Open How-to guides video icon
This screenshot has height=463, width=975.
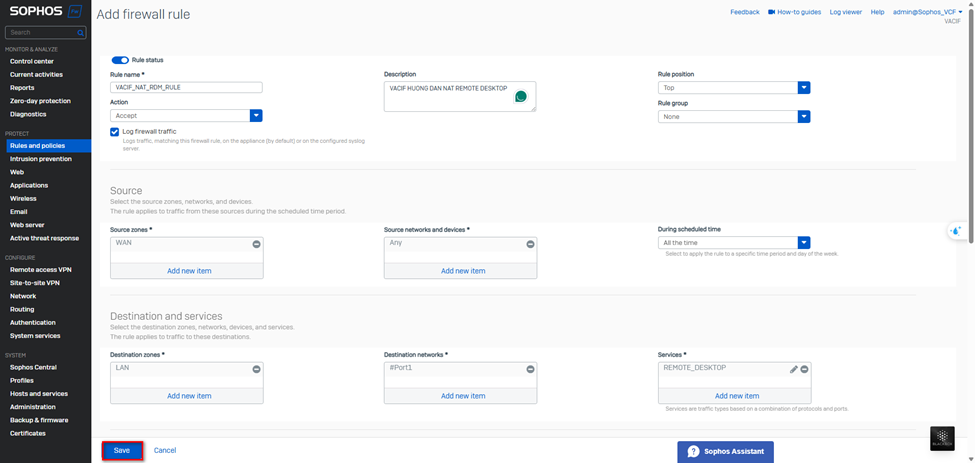(x=772, y=12)
